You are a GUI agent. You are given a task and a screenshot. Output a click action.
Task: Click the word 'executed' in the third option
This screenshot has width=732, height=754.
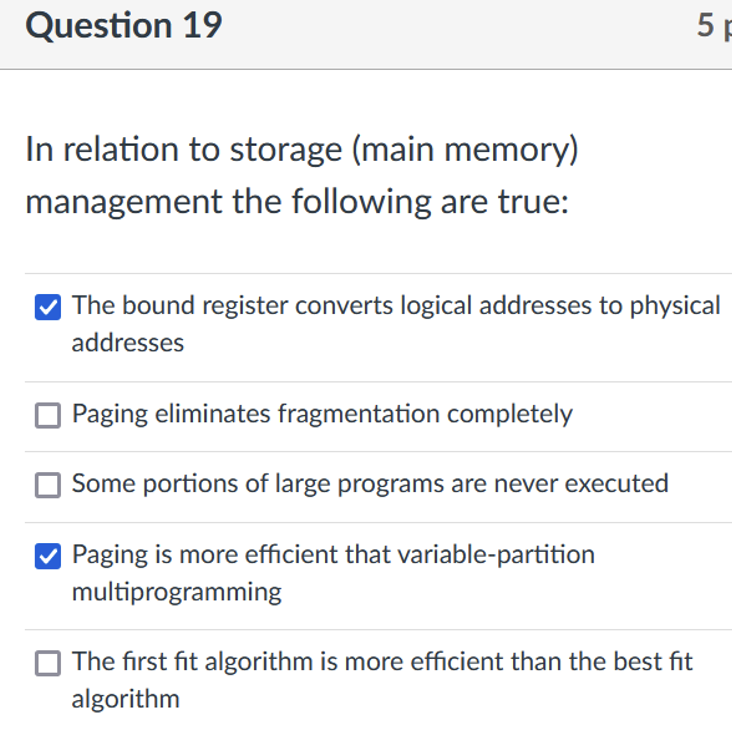point(617,483)
